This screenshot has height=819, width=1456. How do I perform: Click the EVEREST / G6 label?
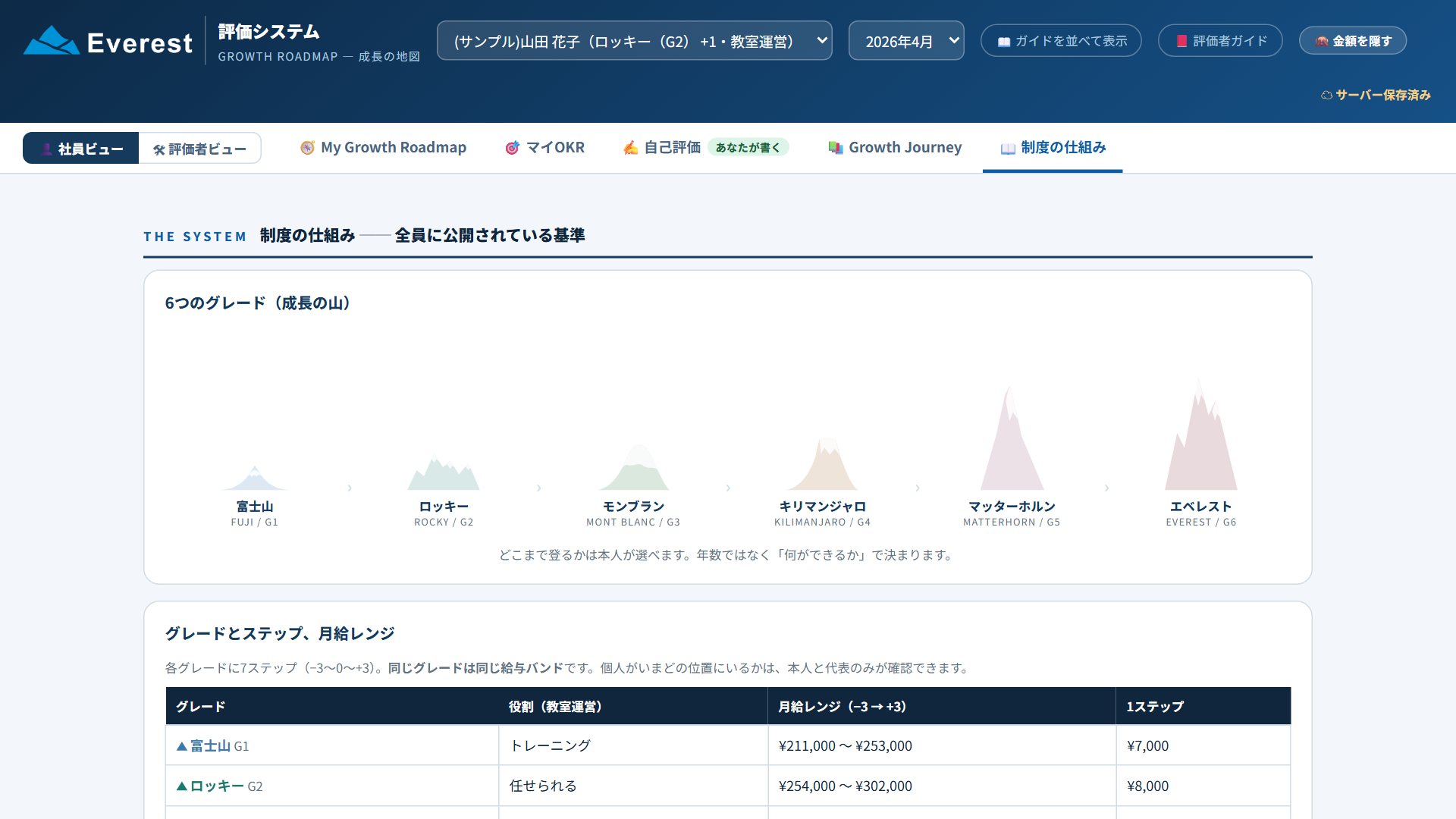pyautogui.click(x=1201, y=522)
